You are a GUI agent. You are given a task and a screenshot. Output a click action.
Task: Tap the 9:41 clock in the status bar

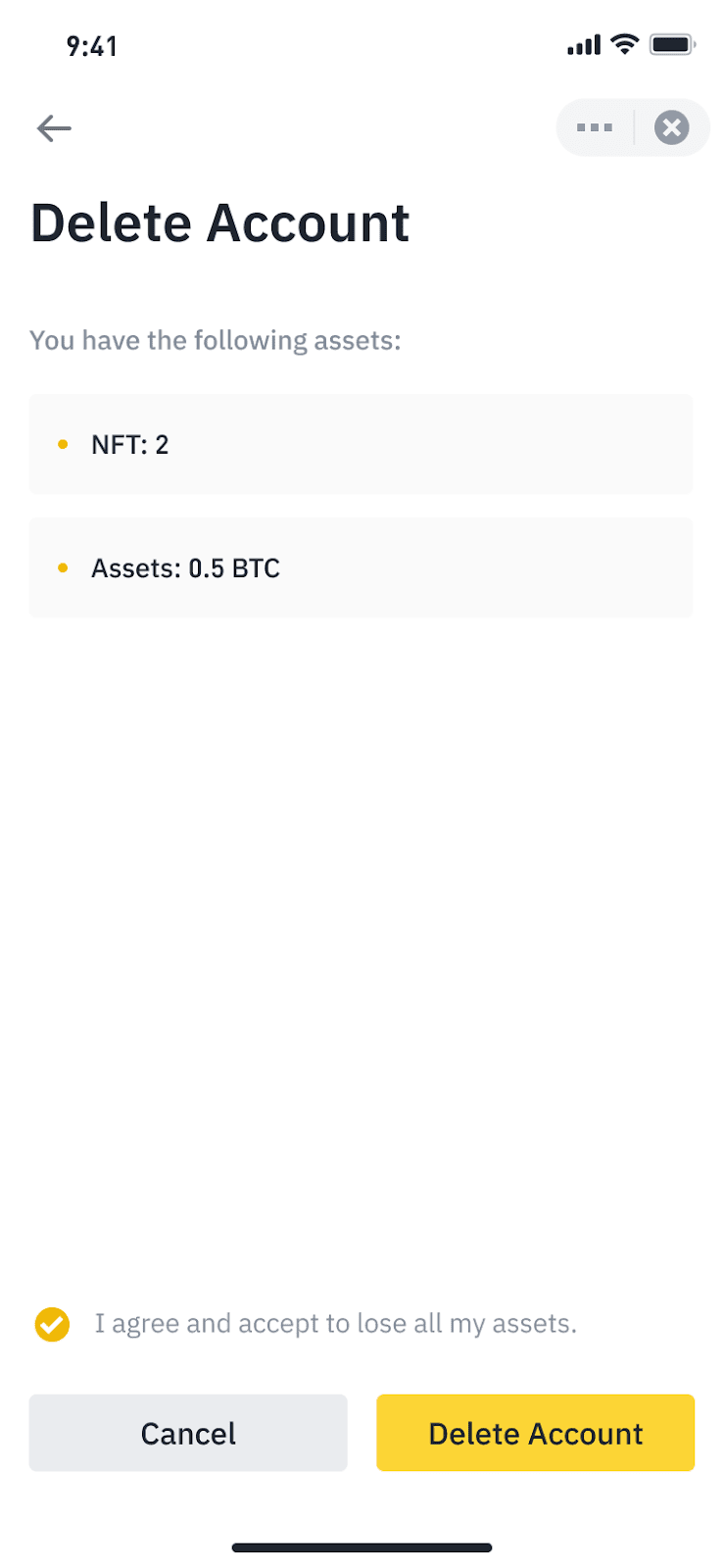click(x=92, y=46)
